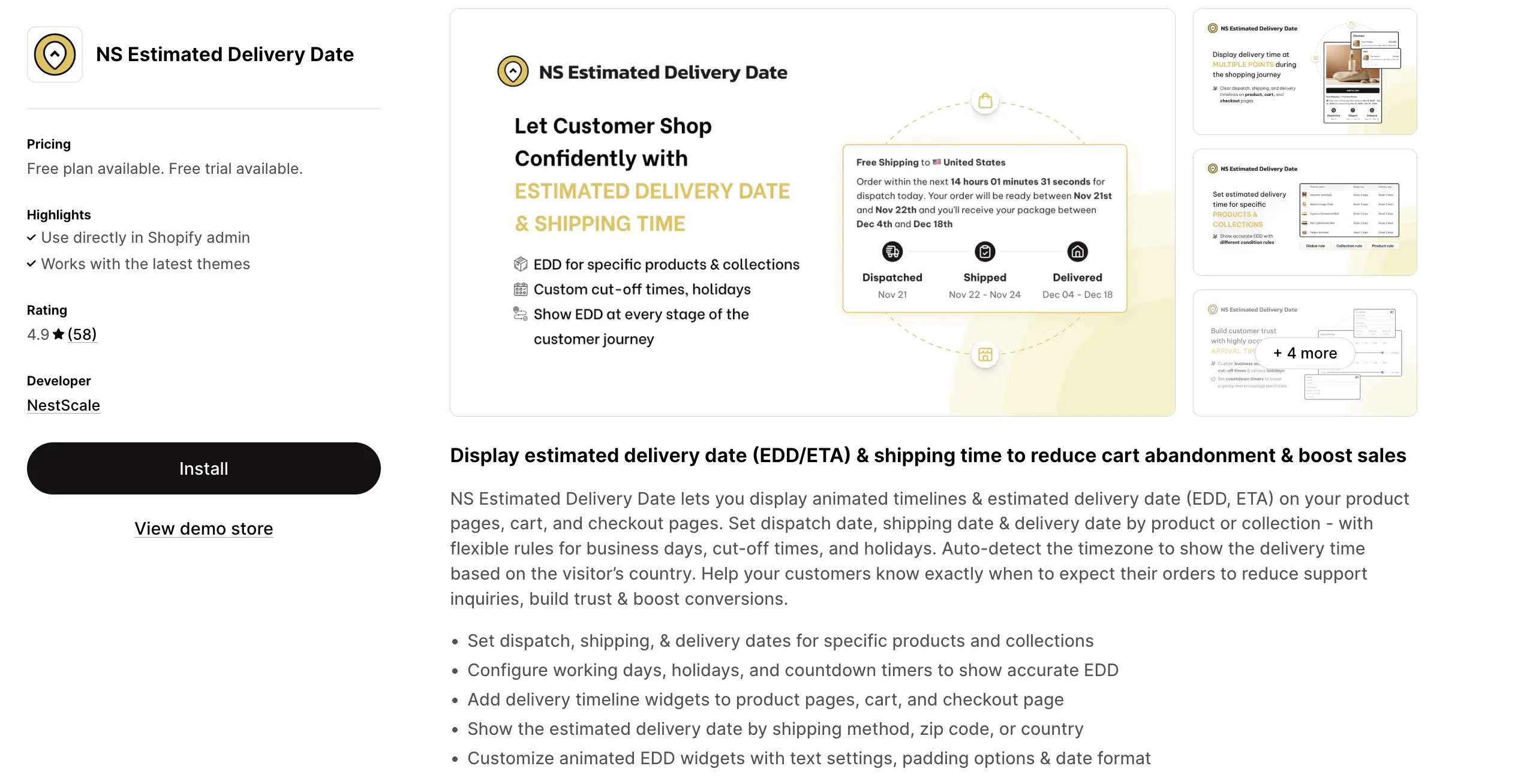
Task: Install the NS Estimated Delivery Date app
Action: click(x=204, y=469)
